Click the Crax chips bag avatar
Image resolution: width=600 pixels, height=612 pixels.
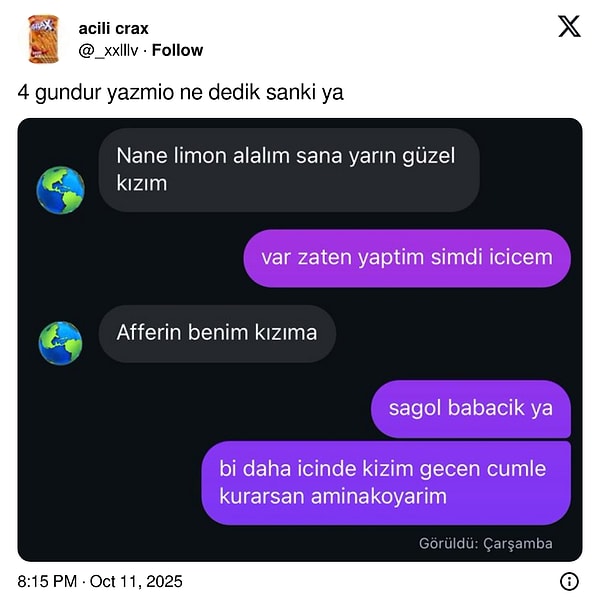pyautogui.click(x=43, y=39)
